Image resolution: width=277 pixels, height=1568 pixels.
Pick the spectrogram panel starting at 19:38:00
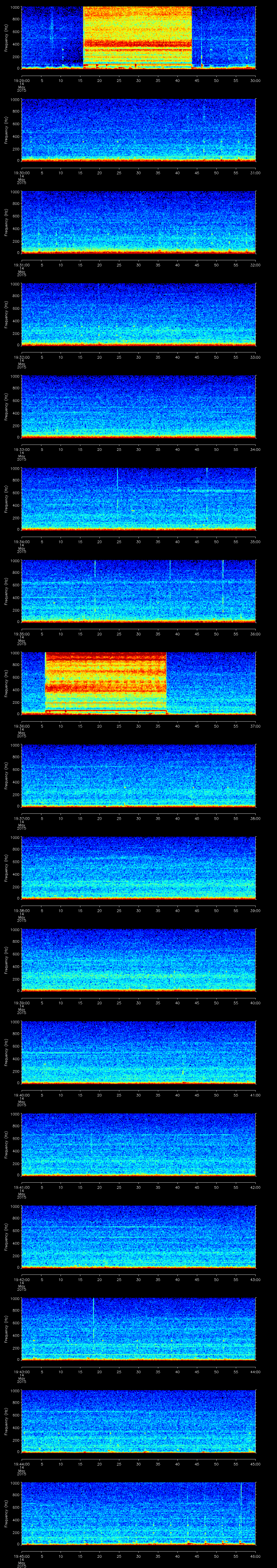(138, 868)
